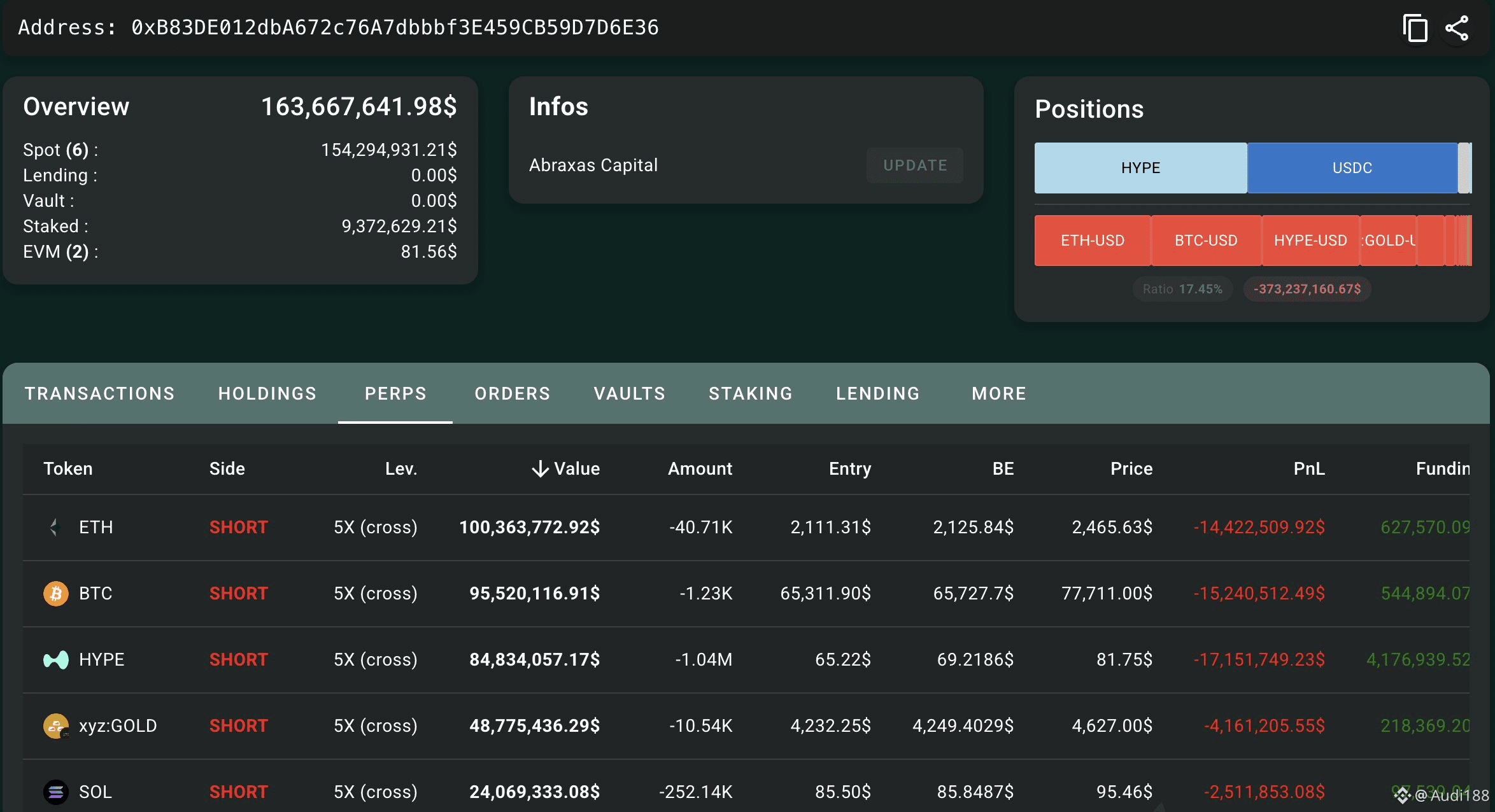1495x812 pixels.
Task: Open the VAULTS tab
Action: click(x=630, y=393)
